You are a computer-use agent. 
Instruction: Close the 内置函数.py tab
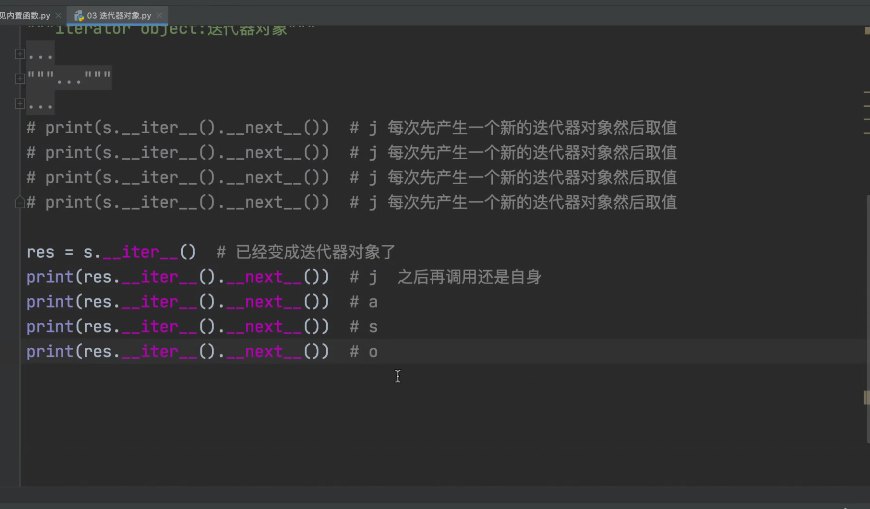click(58, 16)
